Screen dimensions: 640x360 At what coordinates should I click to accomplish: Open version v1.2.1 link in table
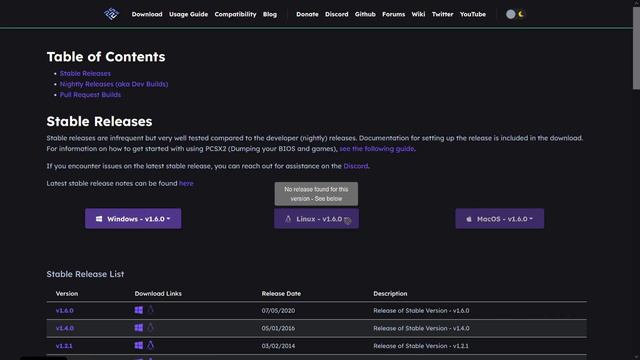(64, 346)
